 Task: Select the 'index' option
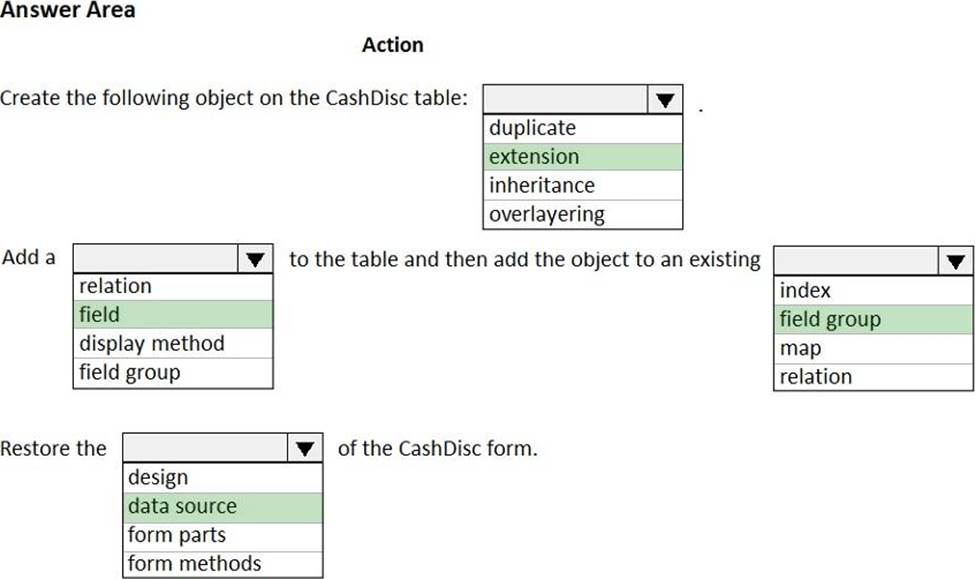873,291
